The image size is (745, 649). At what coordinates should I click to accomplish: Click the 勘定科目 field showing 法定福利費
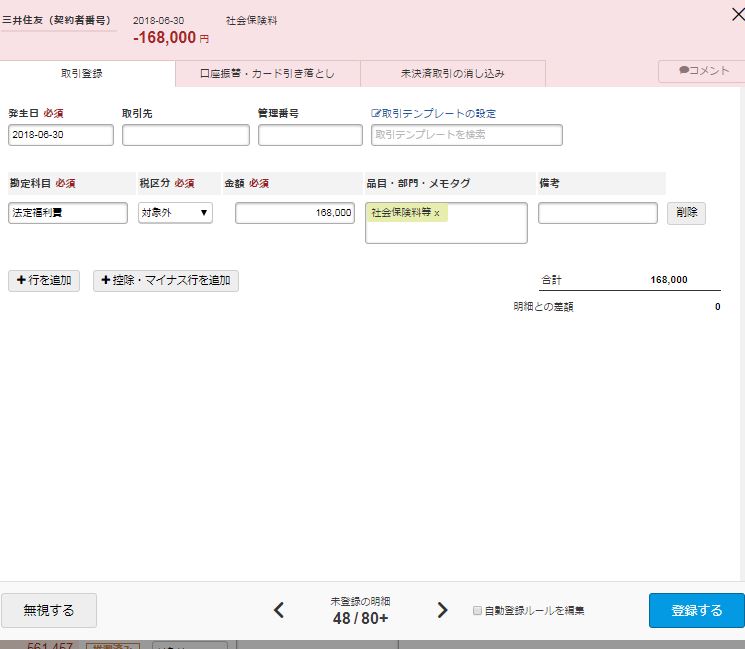point(68,213)
